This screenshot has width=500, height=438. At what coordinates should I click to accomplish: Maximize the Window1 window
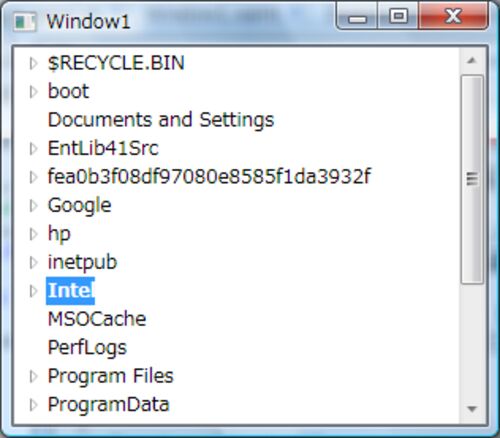tap(398, 16)
